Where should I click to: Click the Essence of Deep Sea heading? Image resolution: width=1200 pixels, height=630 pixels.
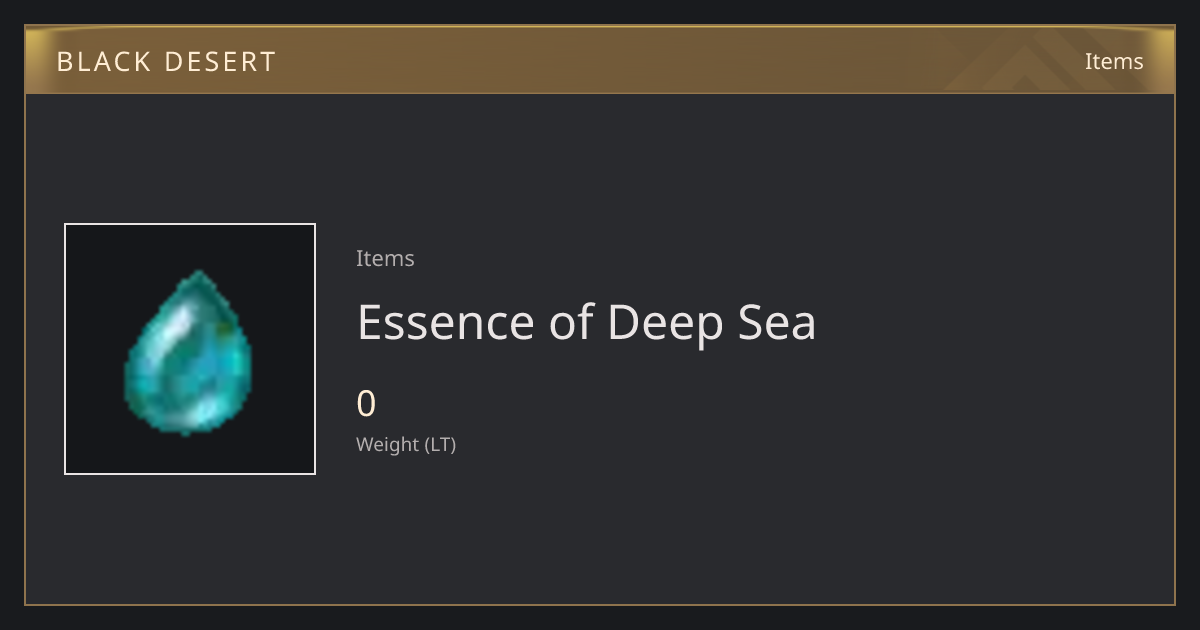coord(586,322)
